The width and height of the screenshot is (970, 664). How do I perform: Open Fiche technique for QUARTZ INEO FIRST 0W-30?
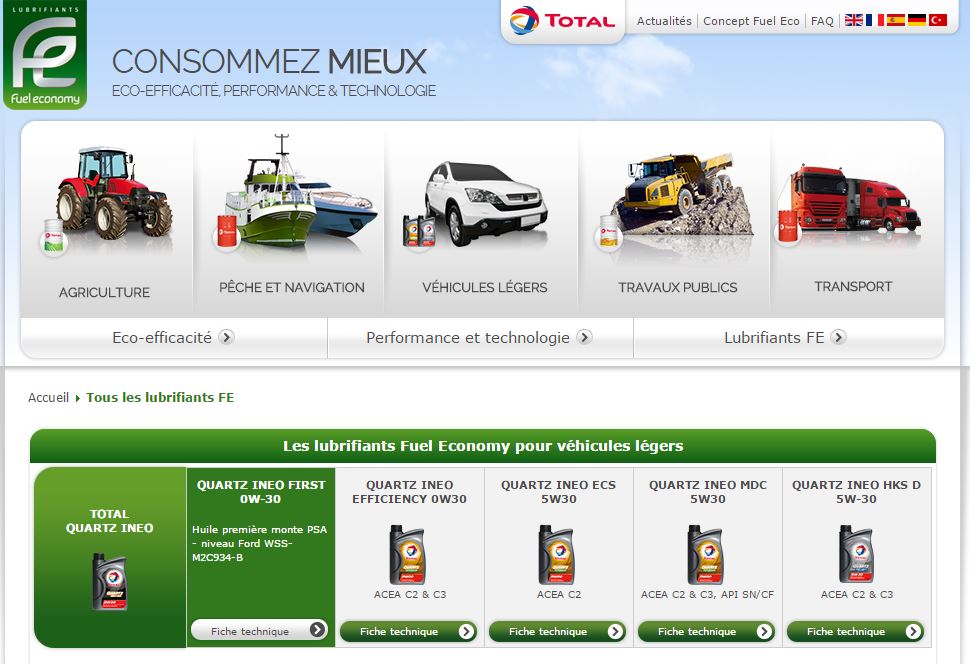(260, 631)
